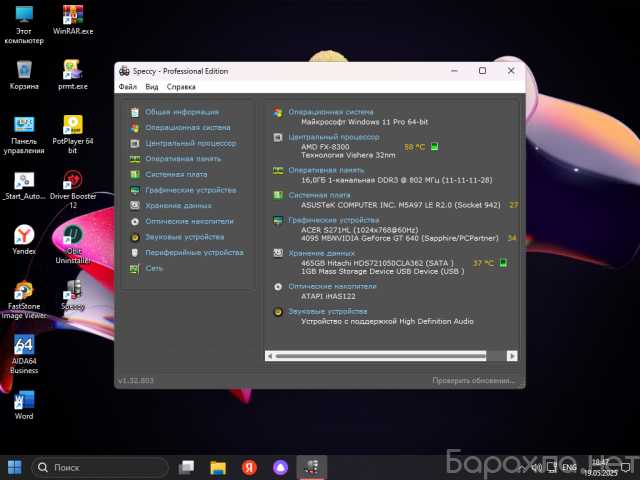Viewport: 640px width, 480px height.
Task: Open the Общая информация section icon
Action: [135, 112]
